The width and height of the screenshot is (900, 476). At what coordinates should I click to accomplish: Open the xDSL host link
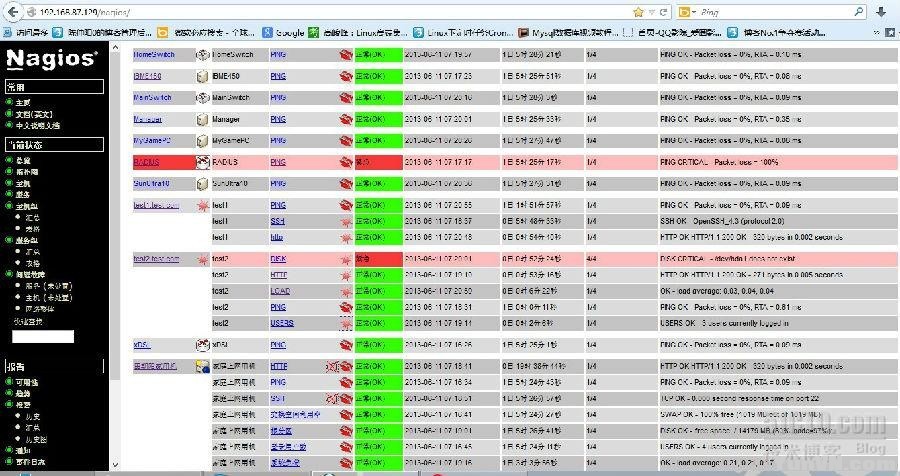click(142, 345)
